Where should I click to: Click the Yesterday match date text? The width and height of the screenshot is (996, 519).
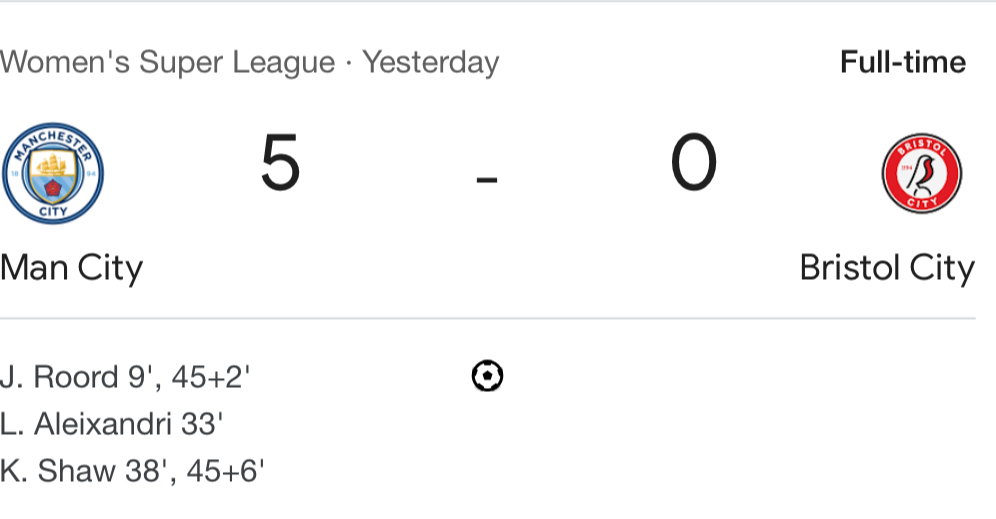click(430, 63)
